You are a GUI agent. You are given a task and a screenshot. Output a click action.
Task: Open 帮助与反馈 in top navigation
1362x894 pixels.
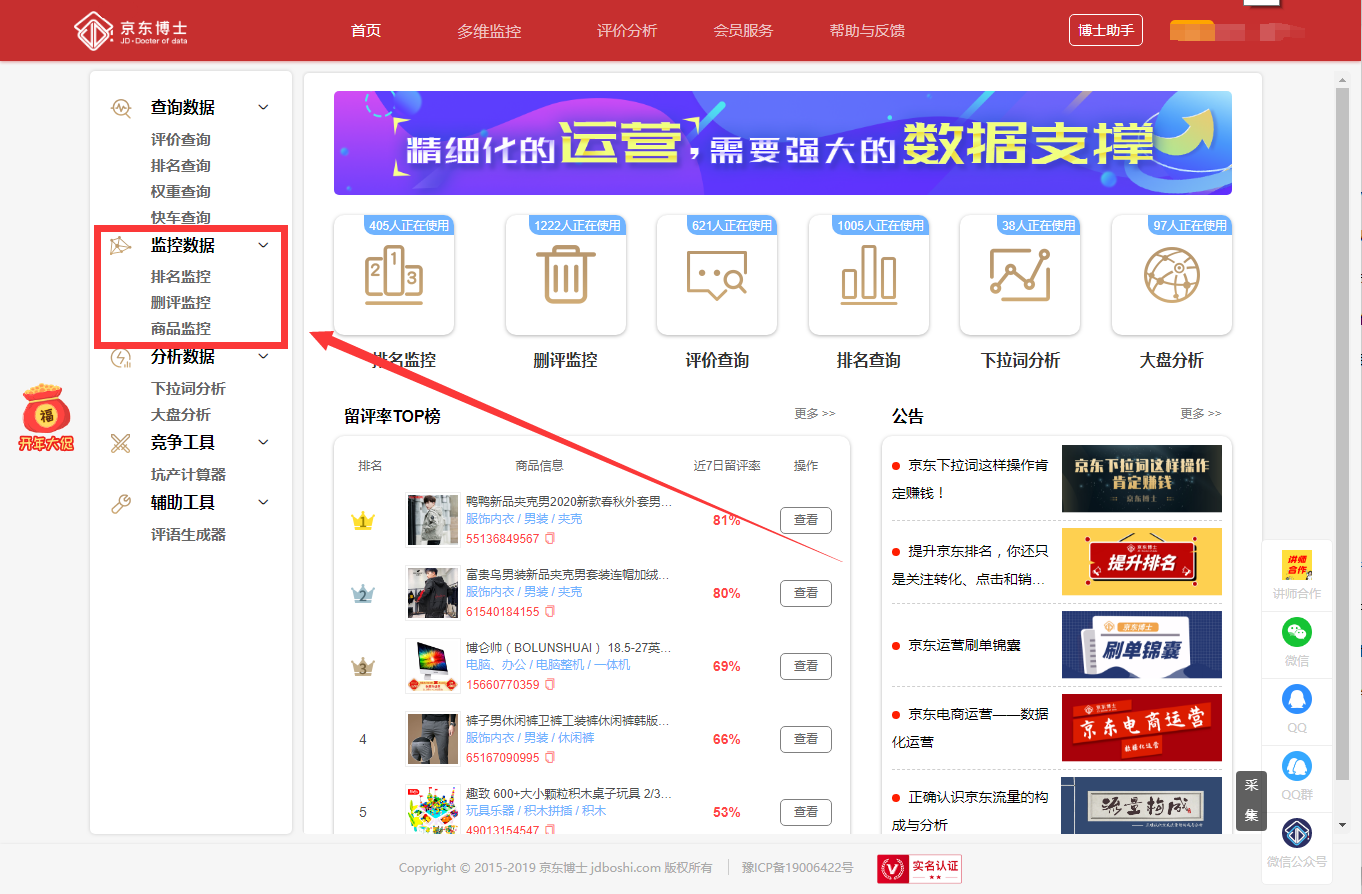point(867,31)
